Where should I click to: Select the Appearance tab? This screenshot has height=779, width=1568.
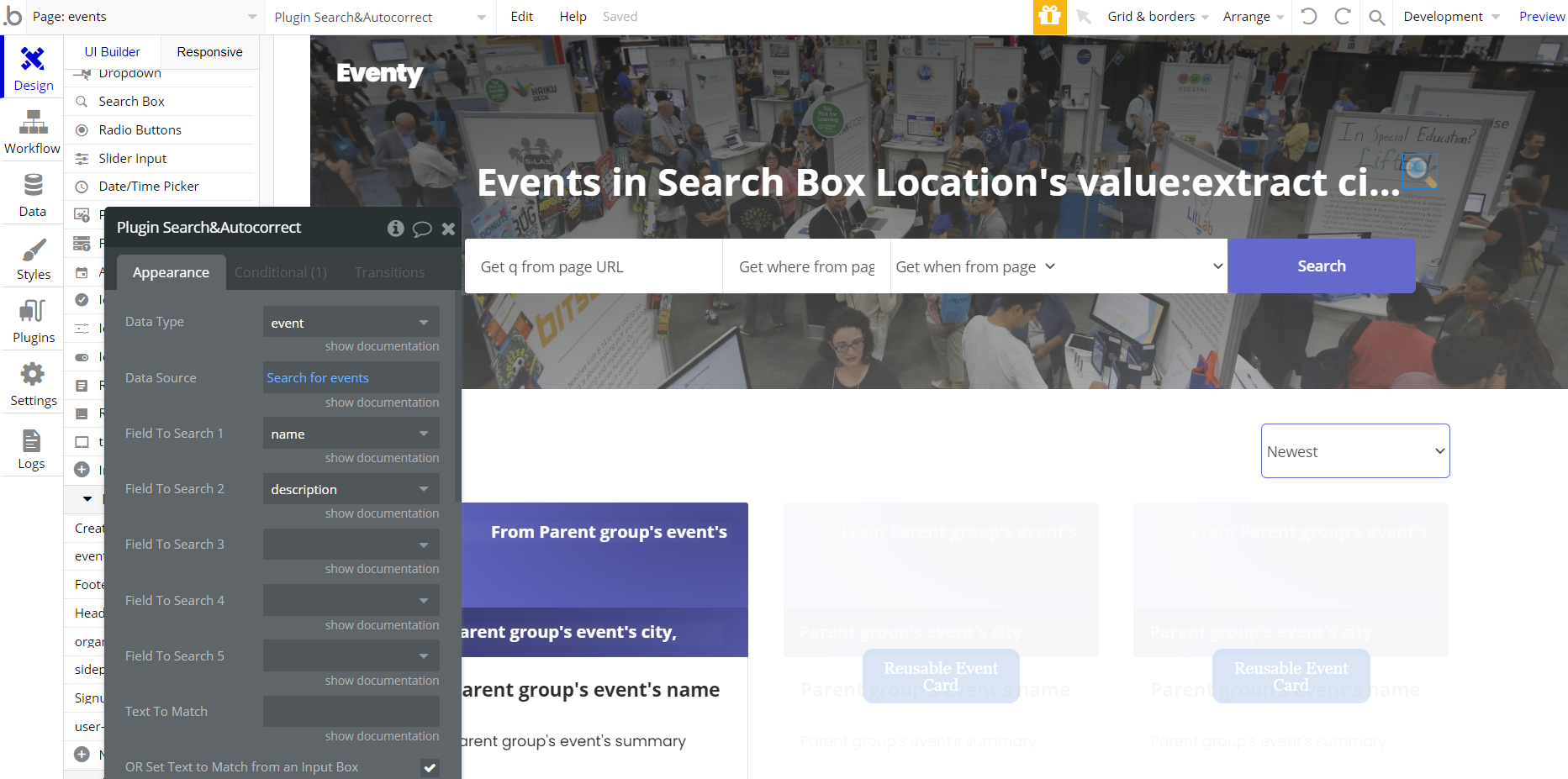click(171, 272)
